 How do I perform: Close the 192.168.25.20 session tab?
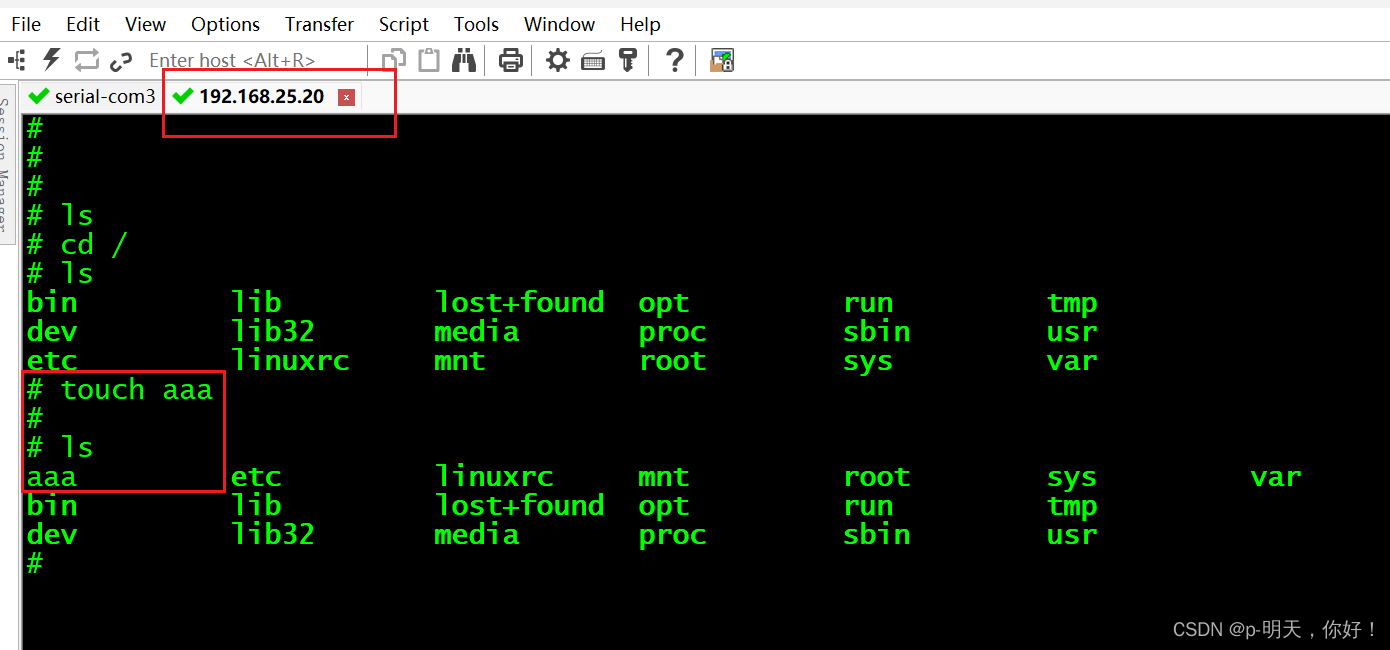[346, 97]
